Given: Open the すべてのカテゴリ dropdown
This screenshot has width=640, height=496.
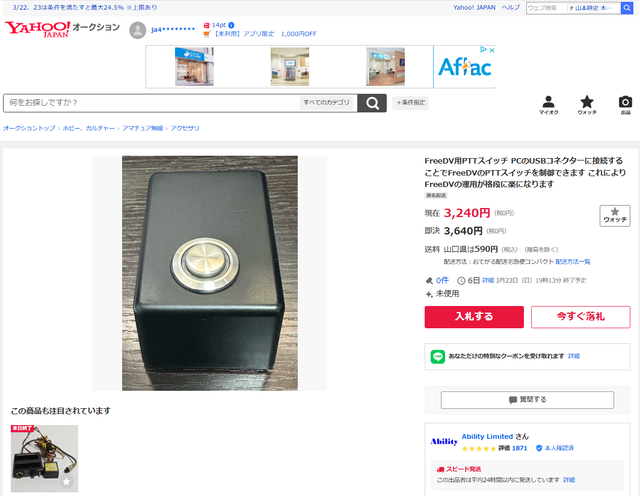Looking at the screenshot, I should [326, 102].
